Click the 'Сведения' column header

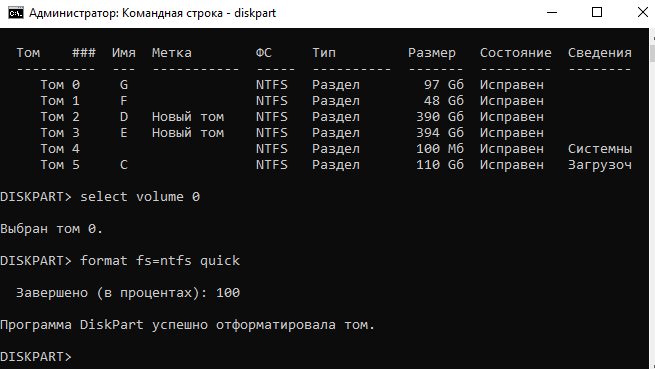click(599, 53)
